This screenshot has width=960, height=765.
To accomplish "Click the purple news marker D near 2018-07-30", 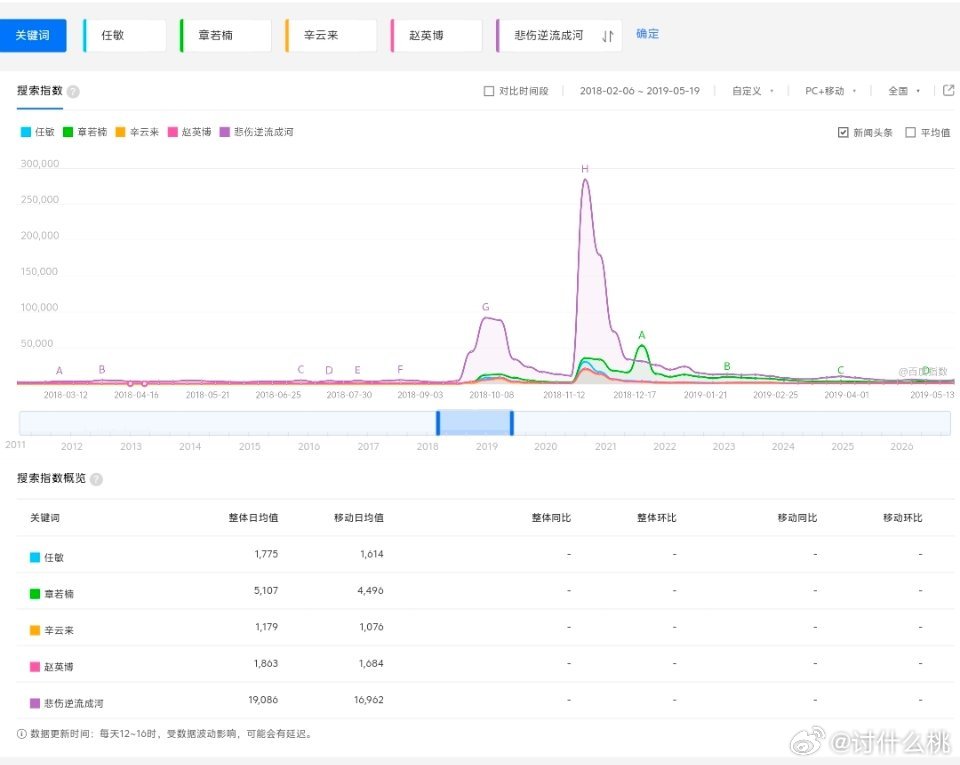I will pyautogui.click(x=329, y=370).
